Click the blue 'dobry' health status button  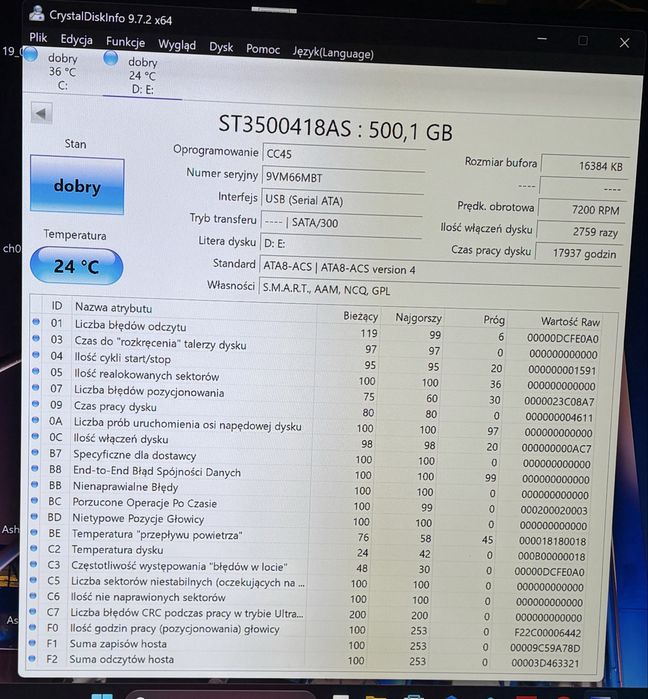click(x=77, y=185)
